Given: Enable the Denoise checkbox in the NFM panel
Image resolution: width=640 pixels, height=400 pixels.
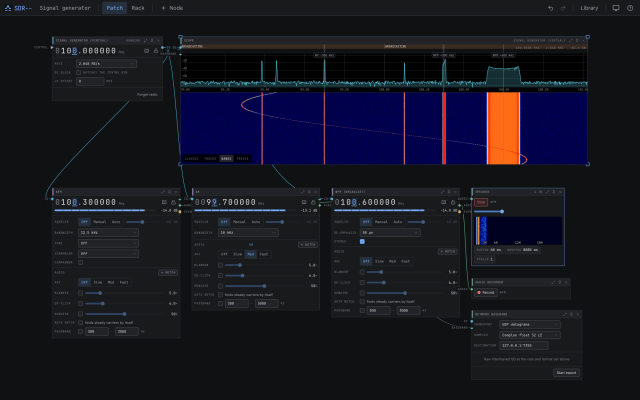Looking at the screenshot, I should tap(80, 314).
